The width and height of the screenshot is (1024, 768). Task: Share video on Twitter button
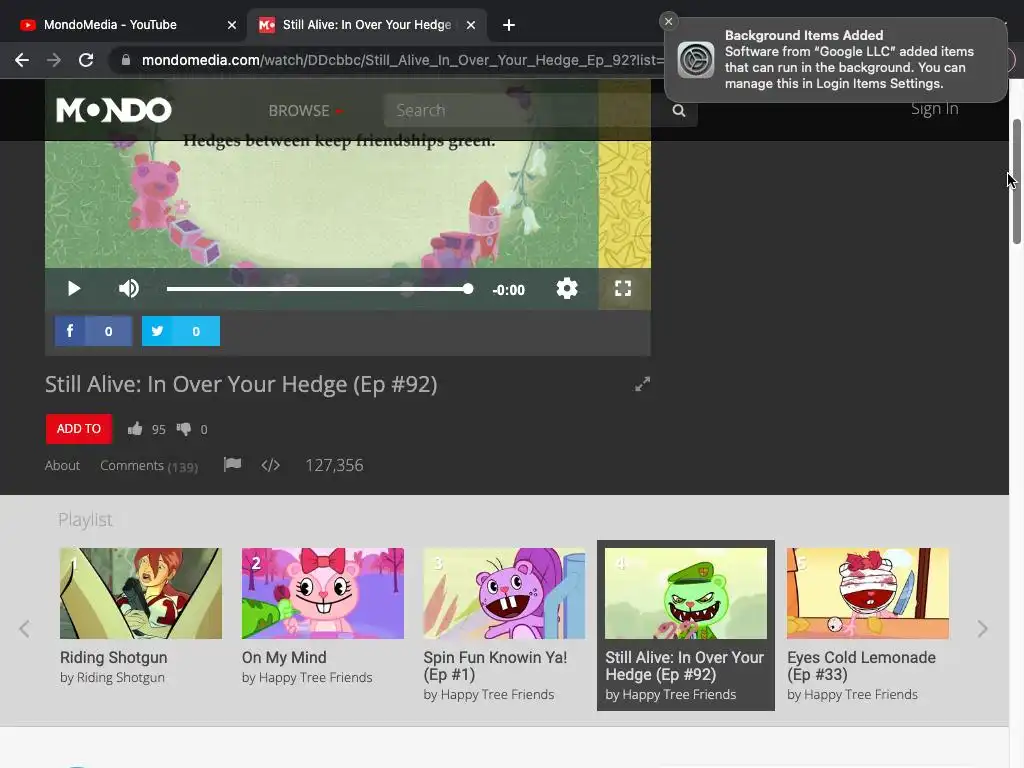pos(181,331)
